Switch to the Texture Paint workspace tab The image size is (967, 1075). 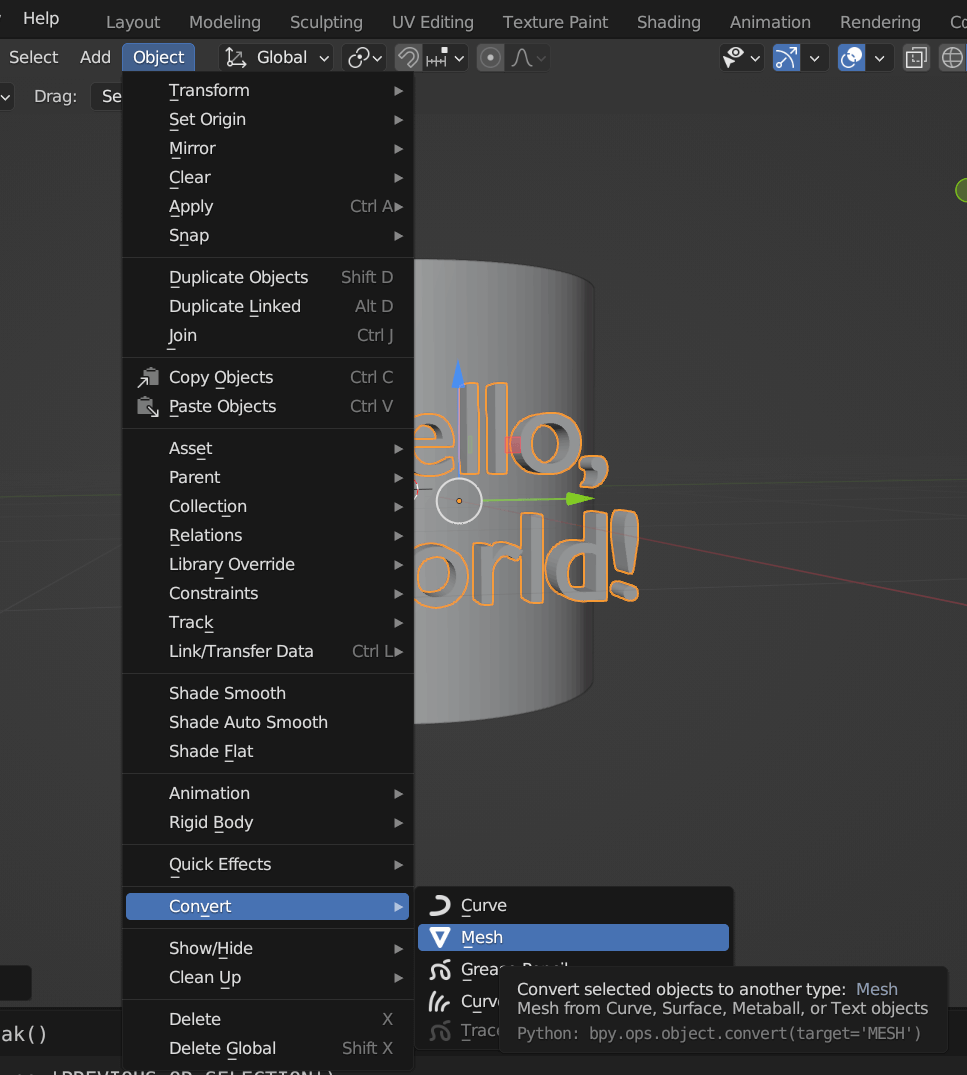click(x=556, y=23)
